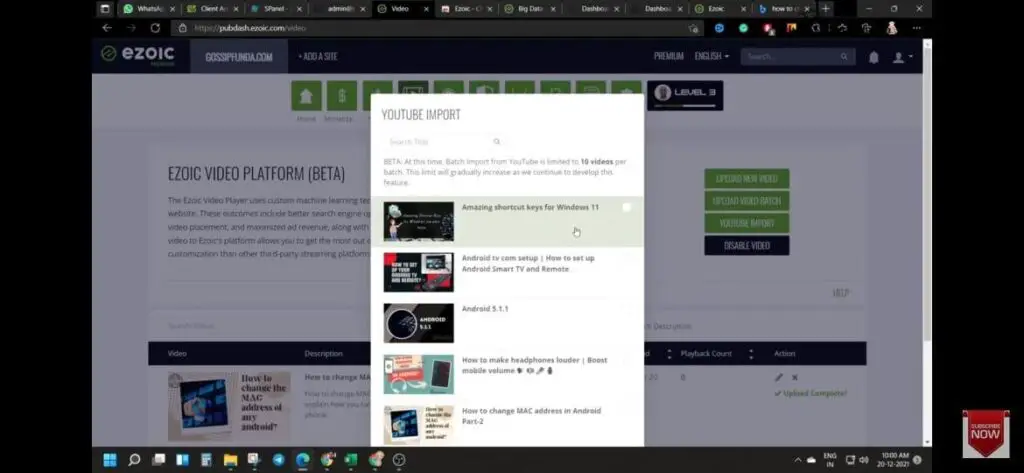Select Android tv com setup video thumbnail
Image resolution: width=1024 pixels, height=473 pixels.
tap(419, 272)
